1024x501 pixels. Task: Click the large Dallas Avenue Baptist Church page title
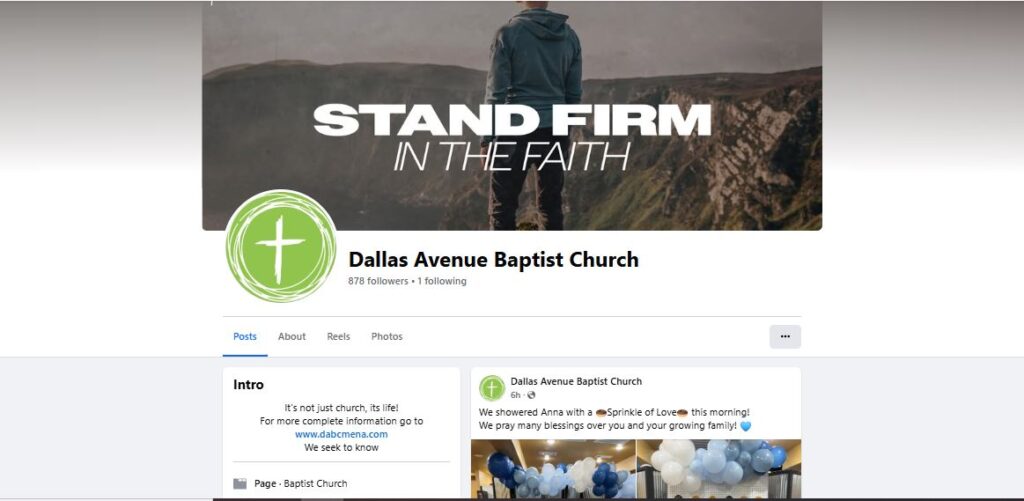coord(493,260)
